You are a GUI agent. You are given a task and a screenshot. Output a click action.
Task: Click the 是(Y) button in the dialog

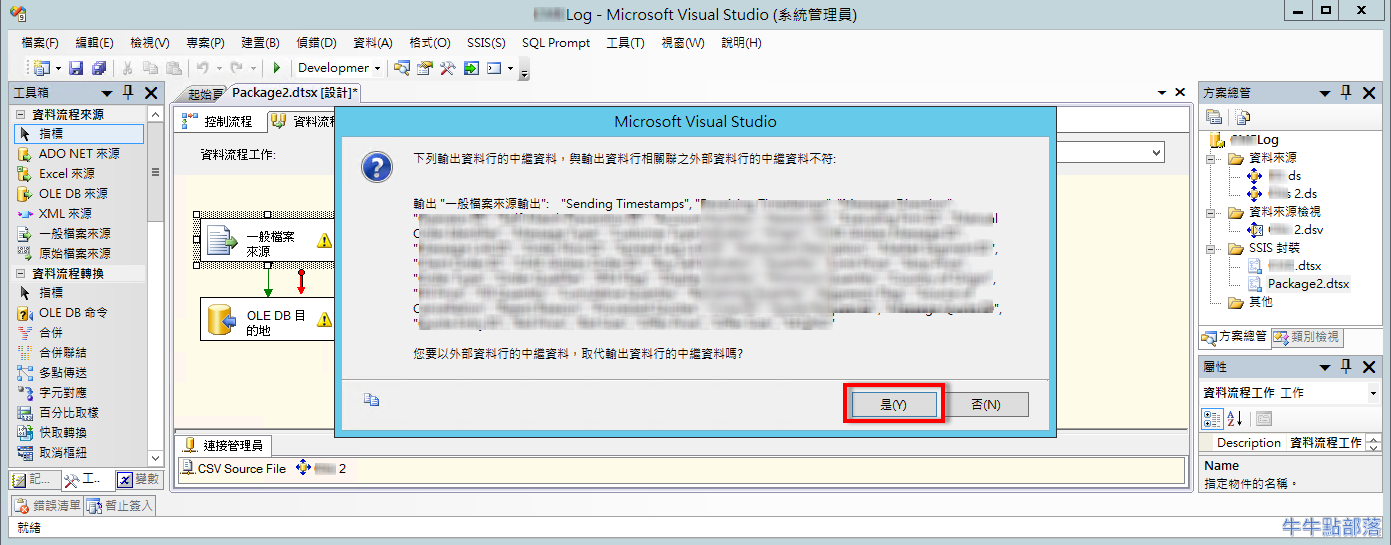tap(893, 404)
